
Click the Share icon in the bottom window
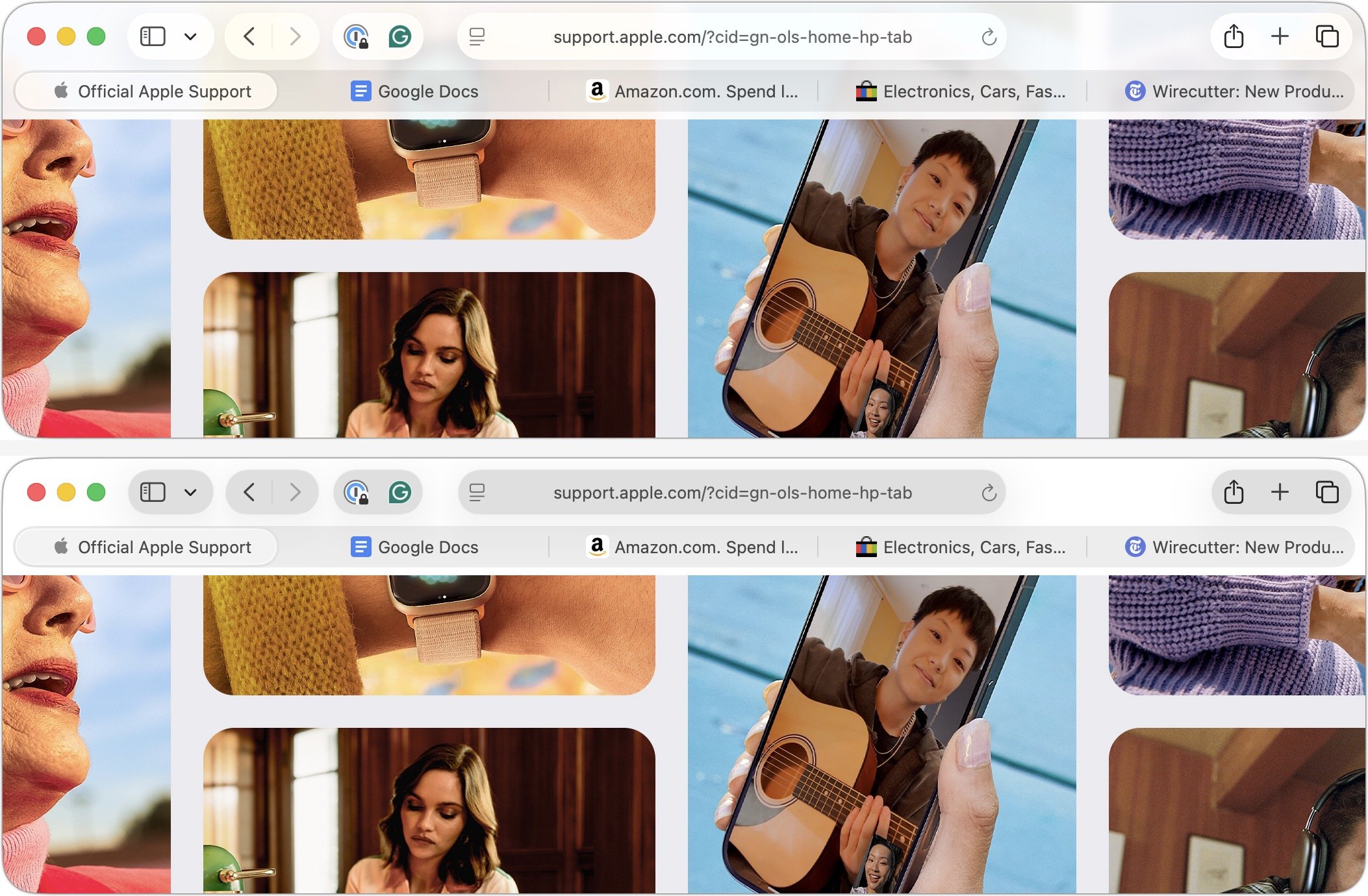[x=1234, y=492]
